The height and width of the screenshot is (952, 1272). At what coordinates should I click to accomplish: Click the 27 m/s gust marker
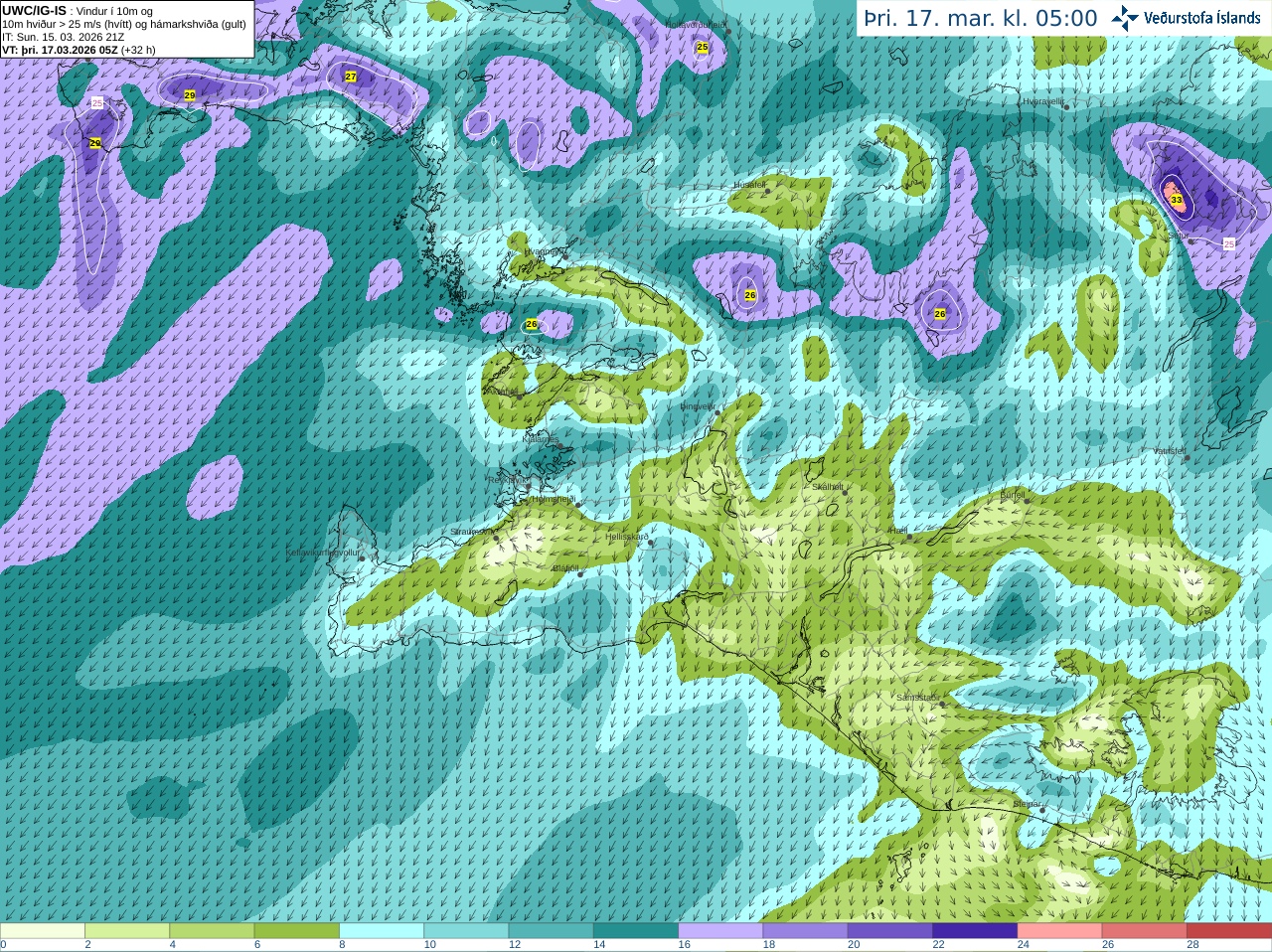click(x=351, y=77)
